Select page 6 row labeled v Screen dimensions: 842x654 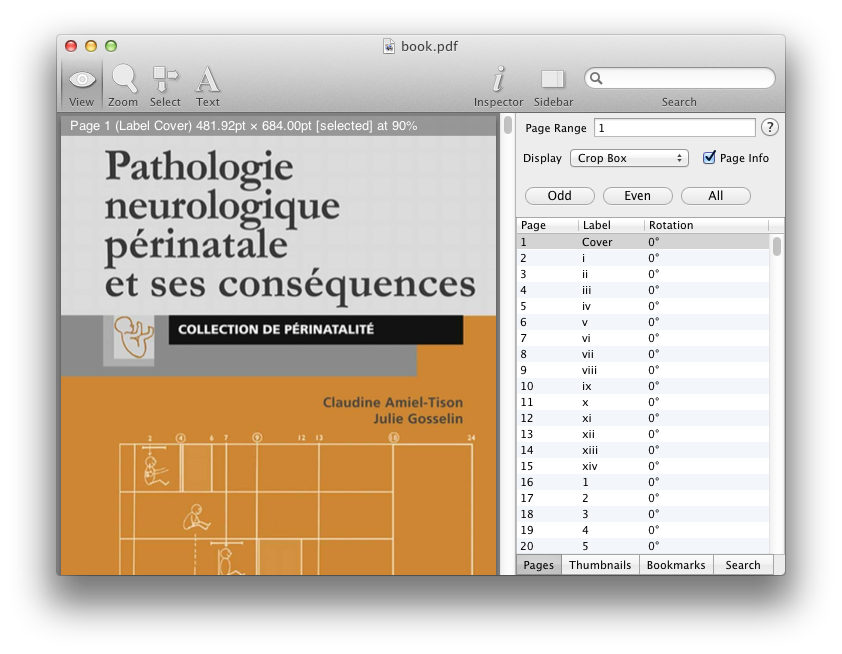tap(643, 322)
